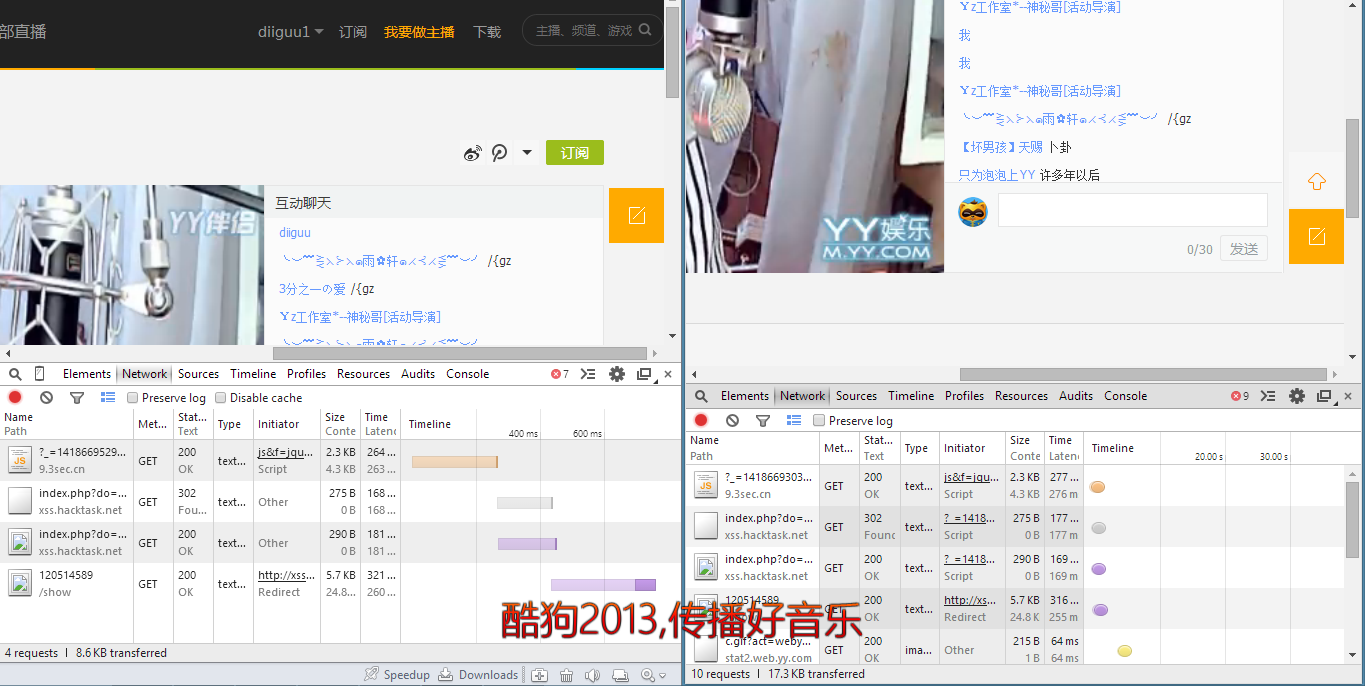Click the green 订阅 subscribe button
The width and height of the screenshot is (1365, 686).
575,153
